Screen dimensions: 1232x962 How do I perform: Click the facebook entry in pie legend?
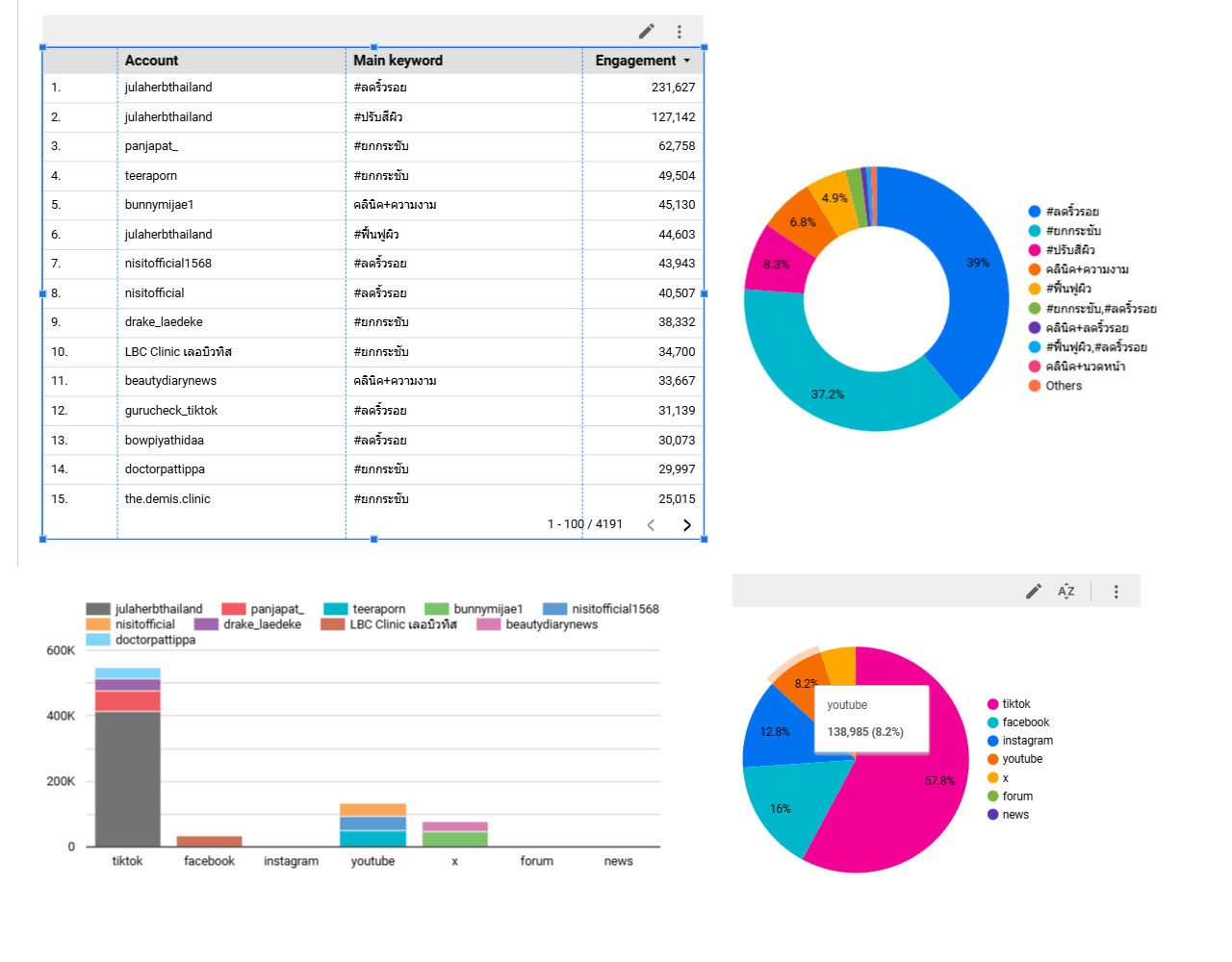(1025, 722)
